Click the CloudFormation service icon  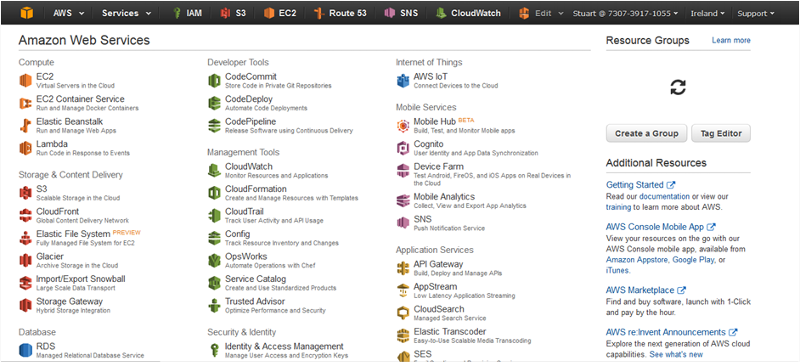(214, 193)
